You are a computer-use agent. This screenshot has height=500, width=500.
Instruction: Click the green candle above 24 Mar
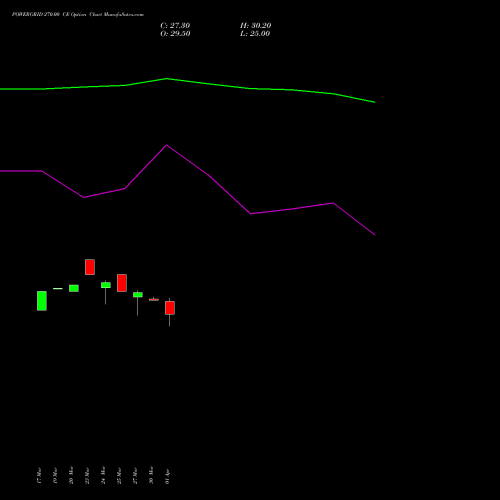(106, 285)
